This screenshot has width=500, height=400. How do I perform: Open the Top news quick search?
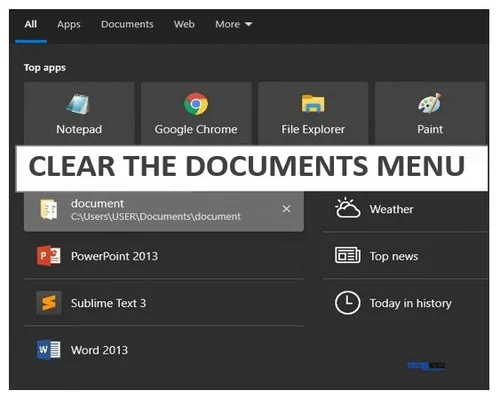(x=394, y=256)
